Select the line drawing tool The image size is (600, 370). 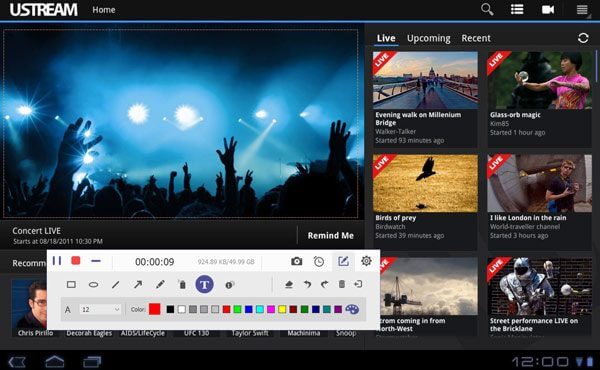116,285
